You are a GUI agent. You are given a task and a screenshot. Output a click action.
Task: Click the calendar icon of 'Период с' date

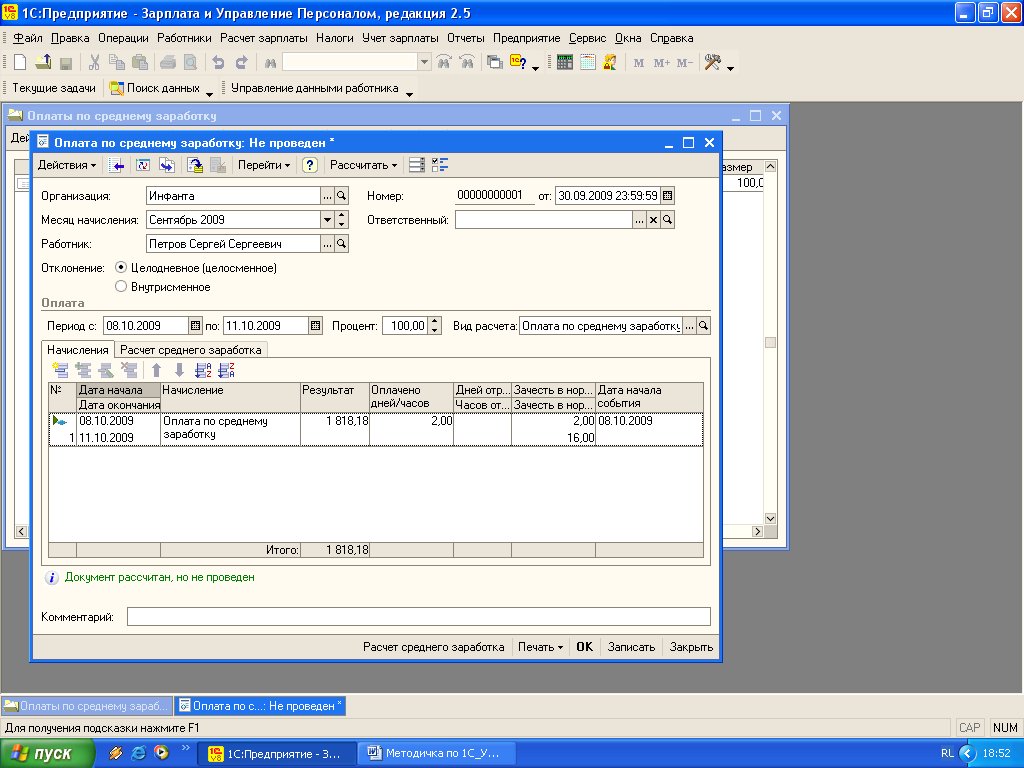(195, 326)
